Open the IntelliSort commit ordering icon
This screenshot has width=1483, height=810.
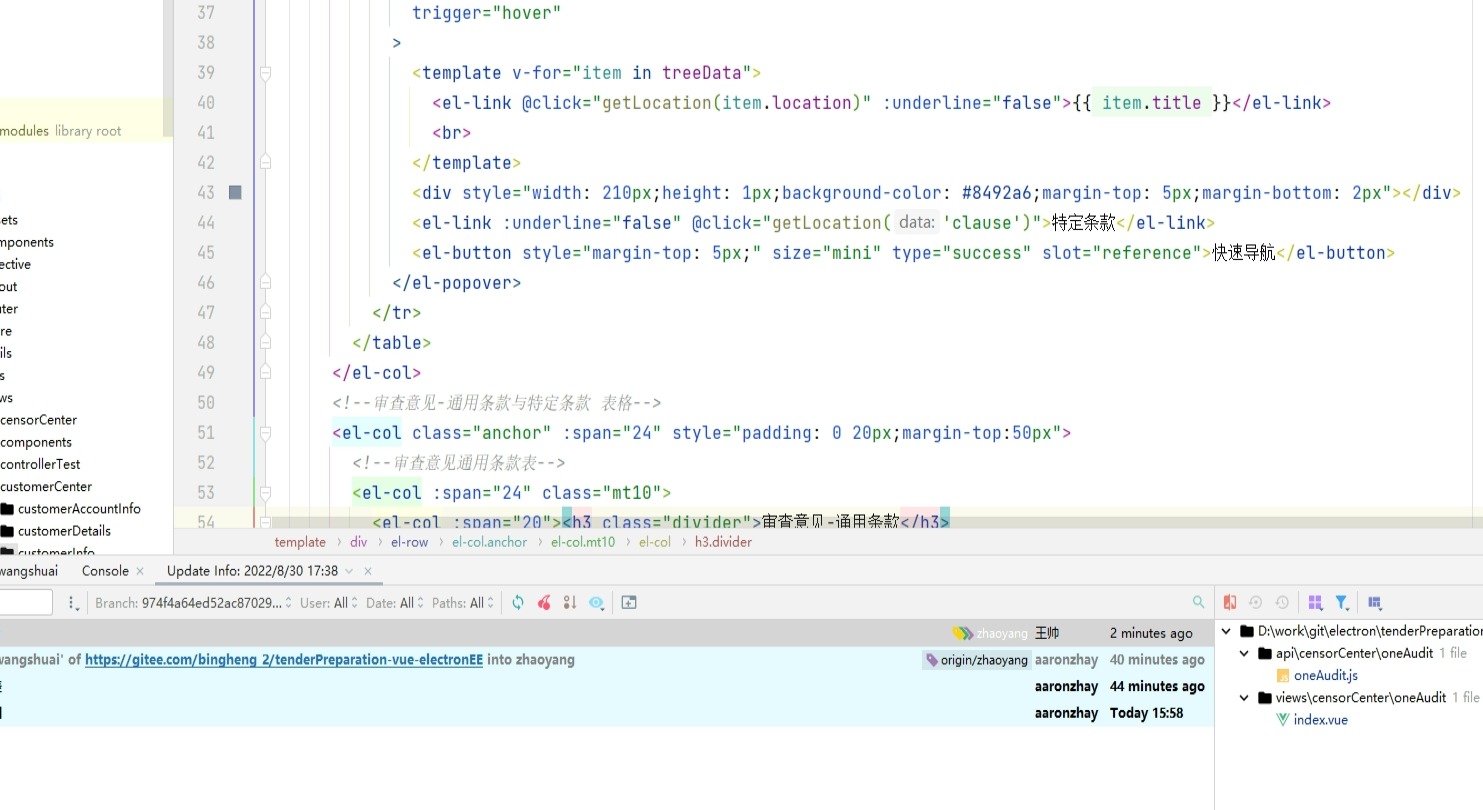(570, 602)
